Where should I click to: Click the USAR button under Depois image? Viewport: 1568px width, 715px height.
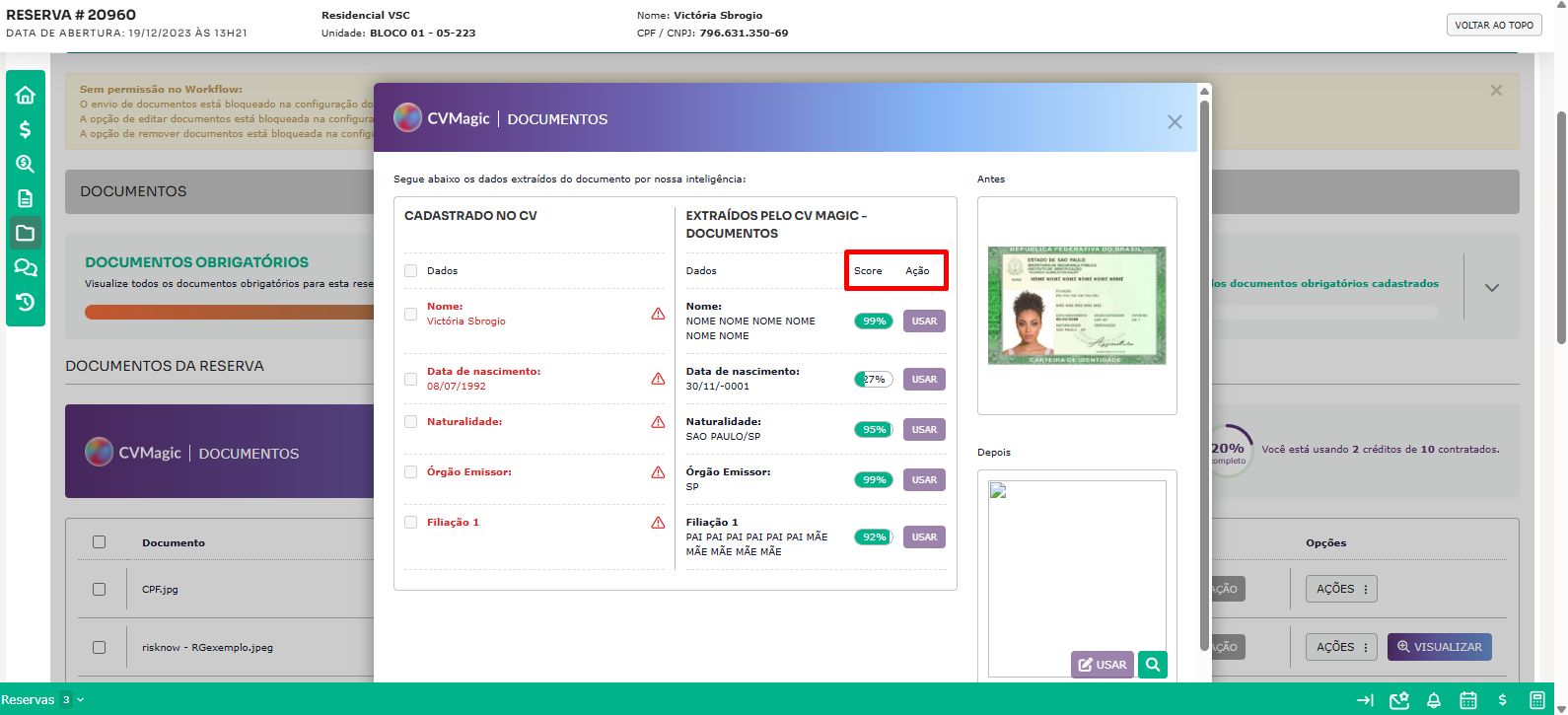coord(1103,665)
